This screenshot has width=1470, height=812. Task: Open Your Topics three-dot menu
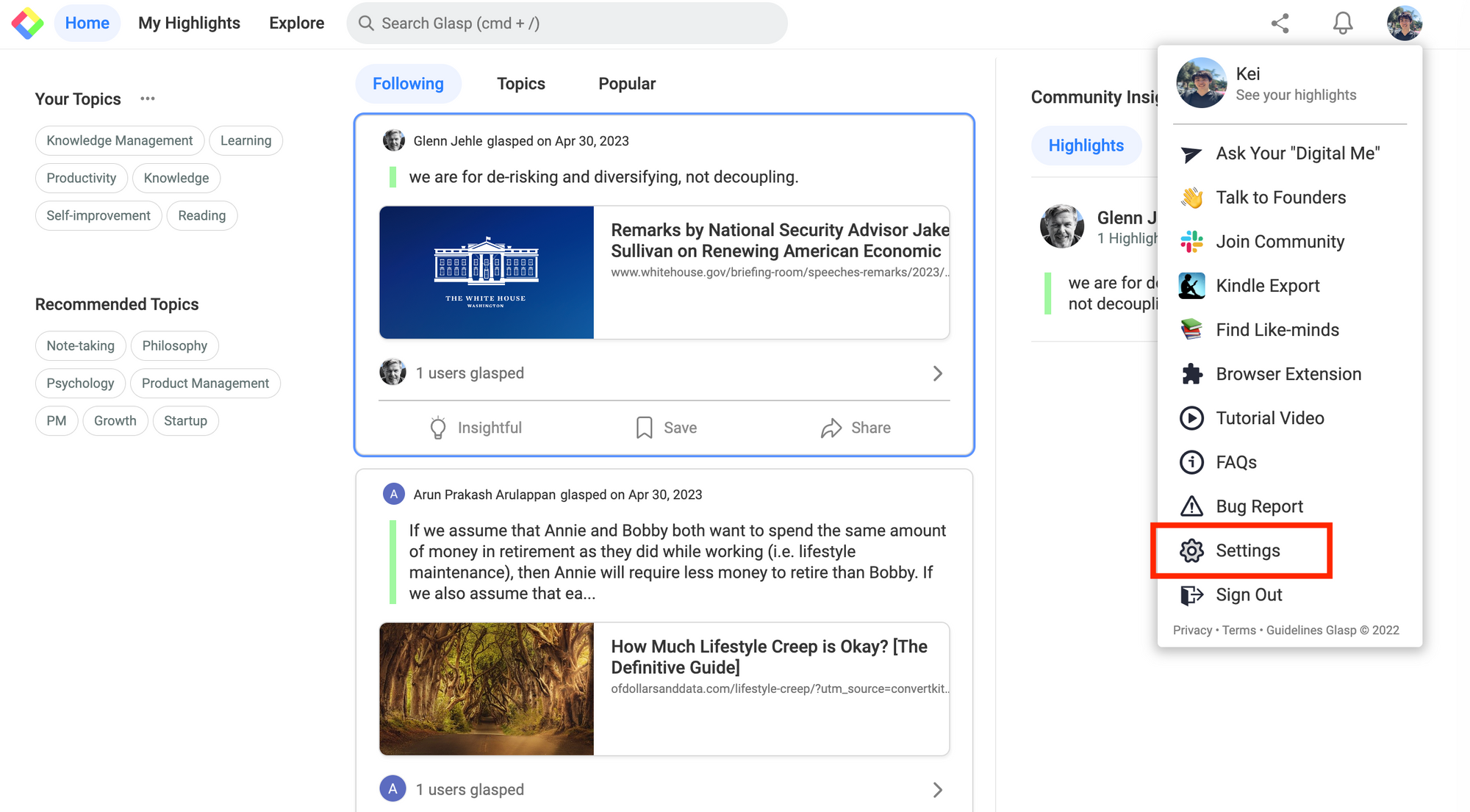[148, 98]
